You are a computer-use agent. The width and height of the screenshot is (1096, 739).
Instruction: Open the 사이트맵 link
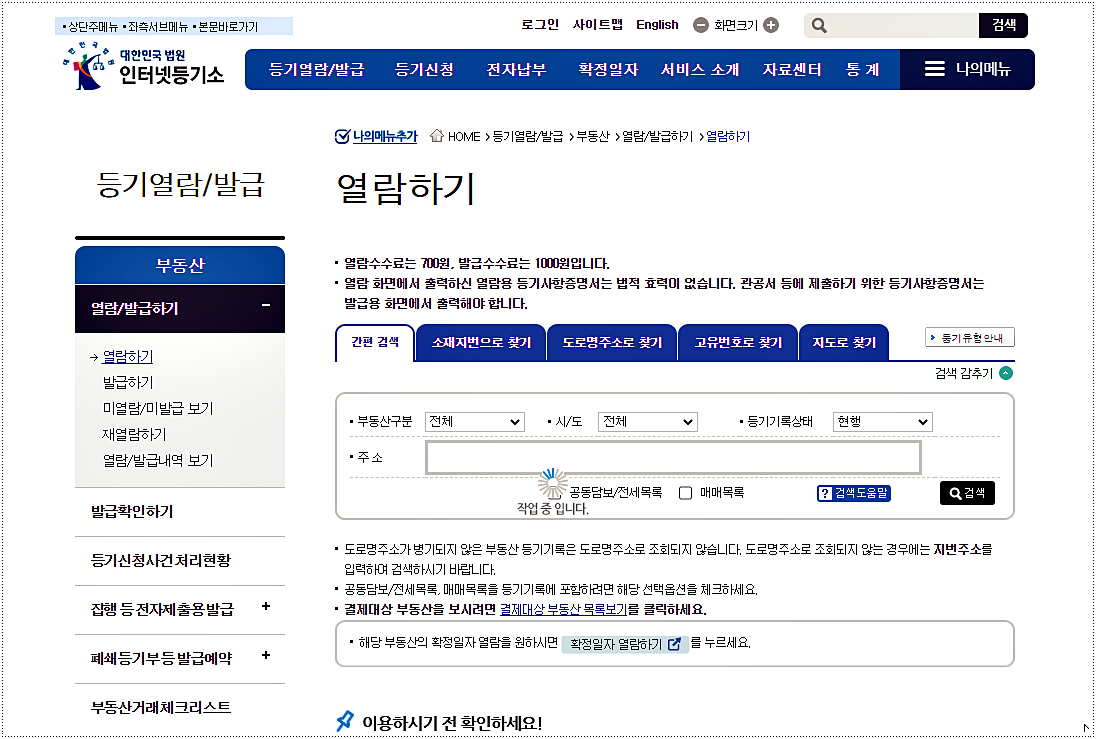tap(598, 24)
